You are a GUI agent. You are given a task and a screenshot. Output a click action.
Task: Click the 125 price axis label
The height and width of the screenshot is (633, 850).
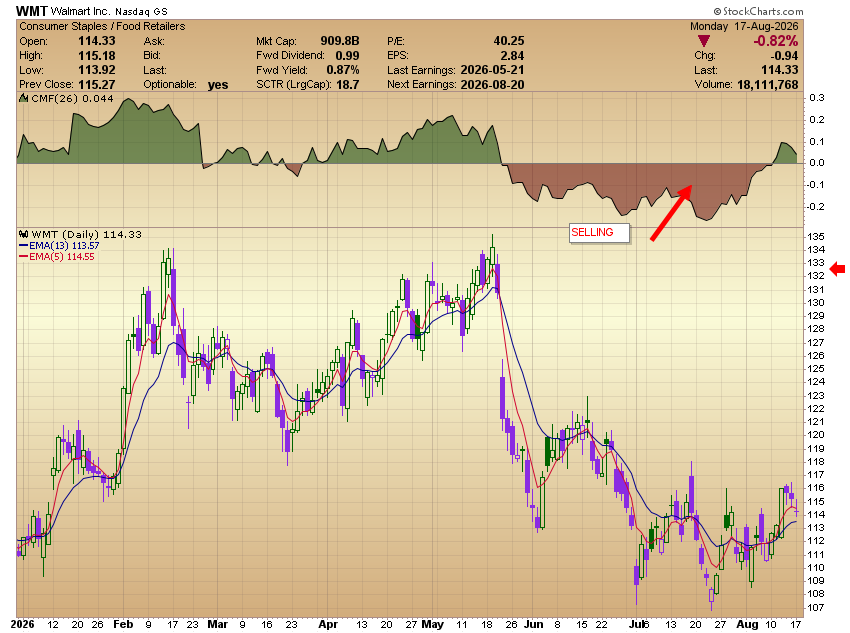(816, 369)
